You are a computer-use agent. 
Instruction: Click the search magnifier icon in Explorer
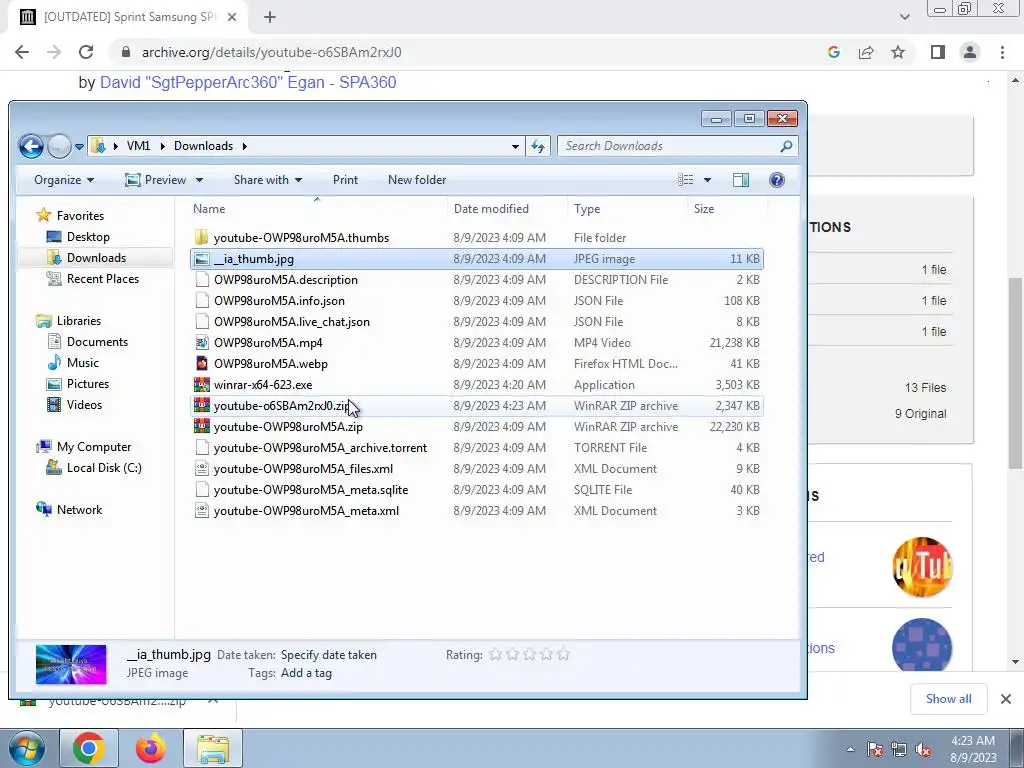pos(786,146)
